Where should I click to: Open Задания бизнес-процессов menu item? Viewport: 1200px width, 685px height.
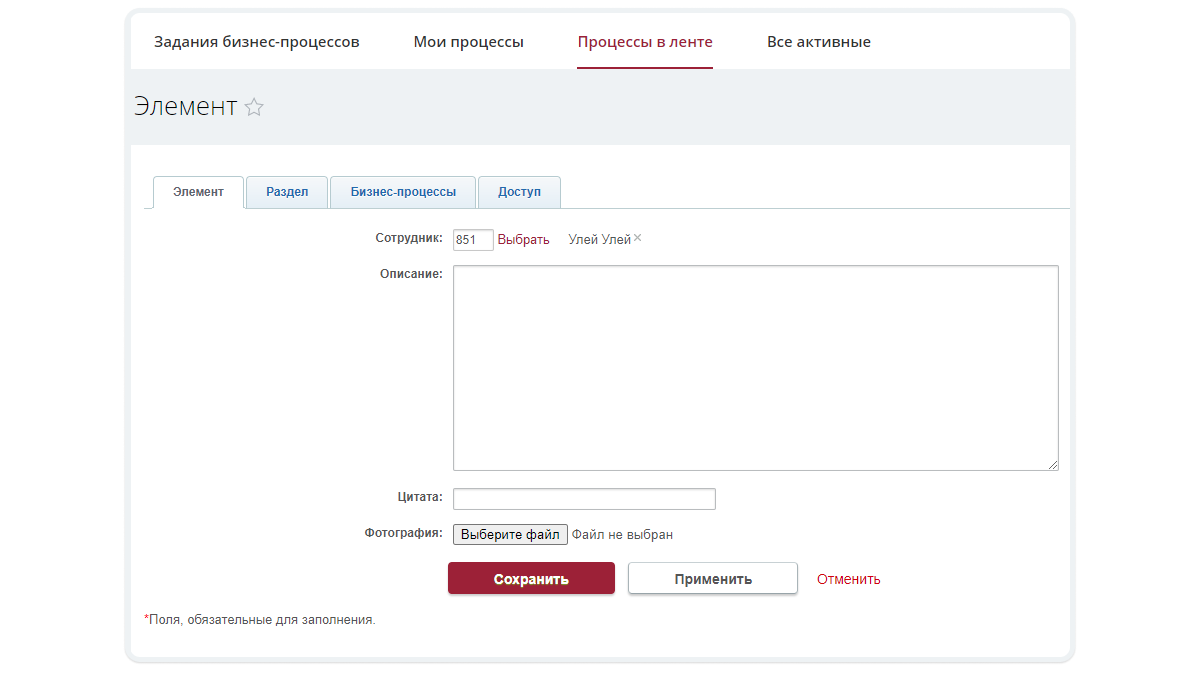coord(257,42)
